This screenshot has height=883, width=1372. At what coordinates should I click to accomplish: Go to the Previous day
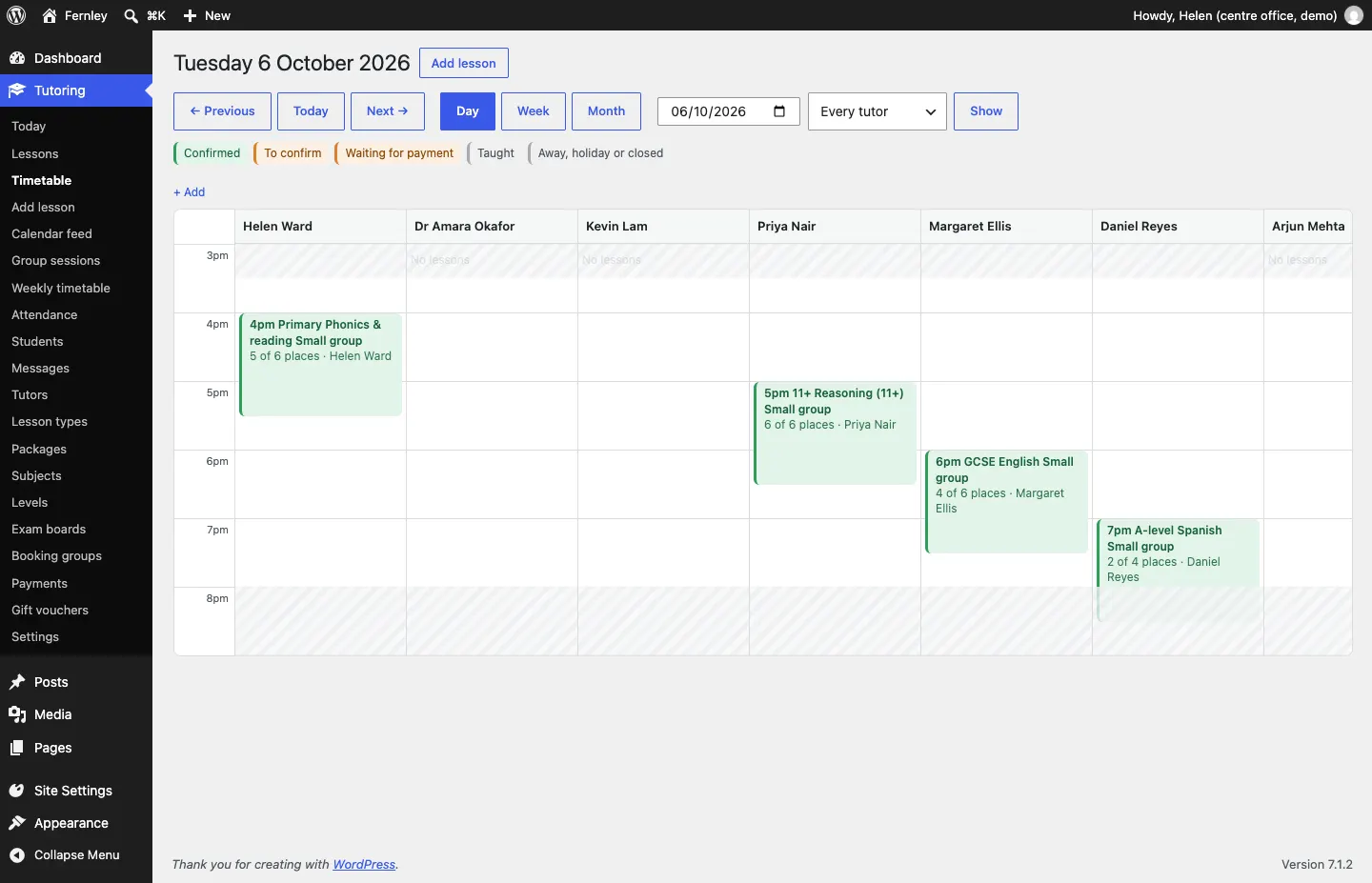click(x=222, y=111)
